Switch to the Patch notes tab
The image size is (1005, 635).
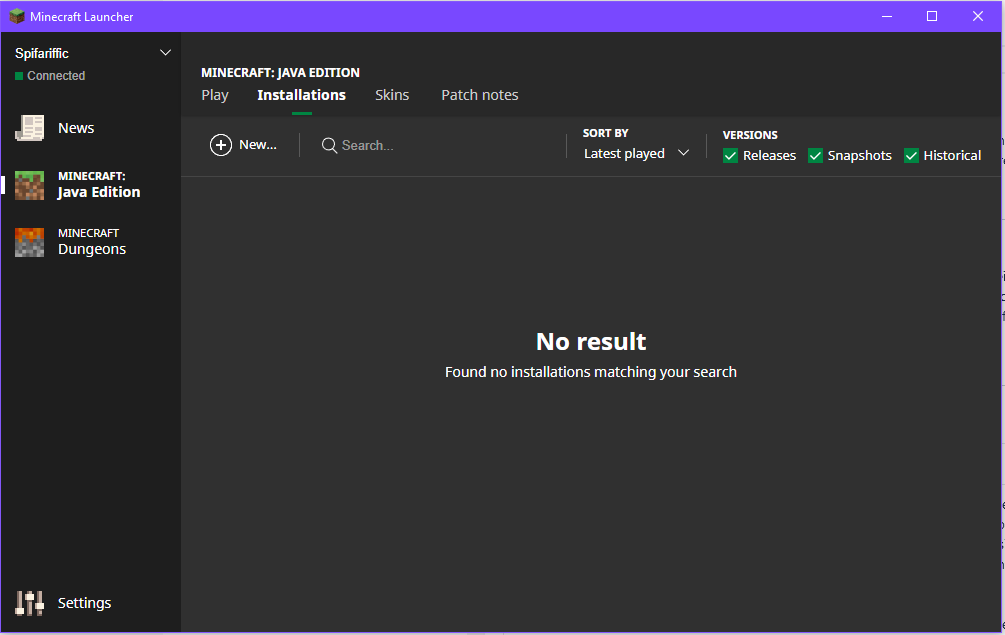click(479, 95)
